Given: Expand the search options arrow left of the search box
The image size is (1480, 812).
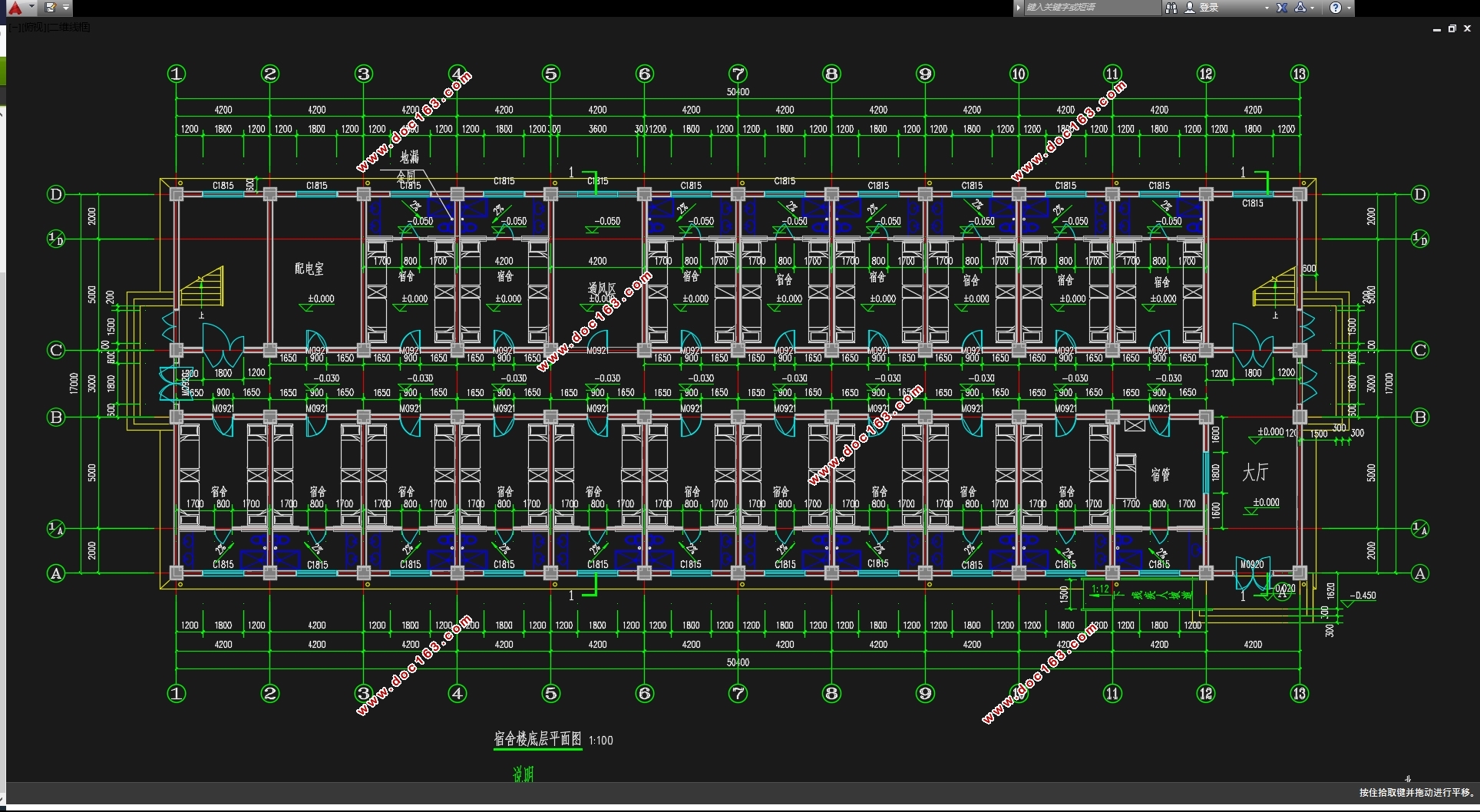Looking at the screenshot, I should (x=1018, y=8).
